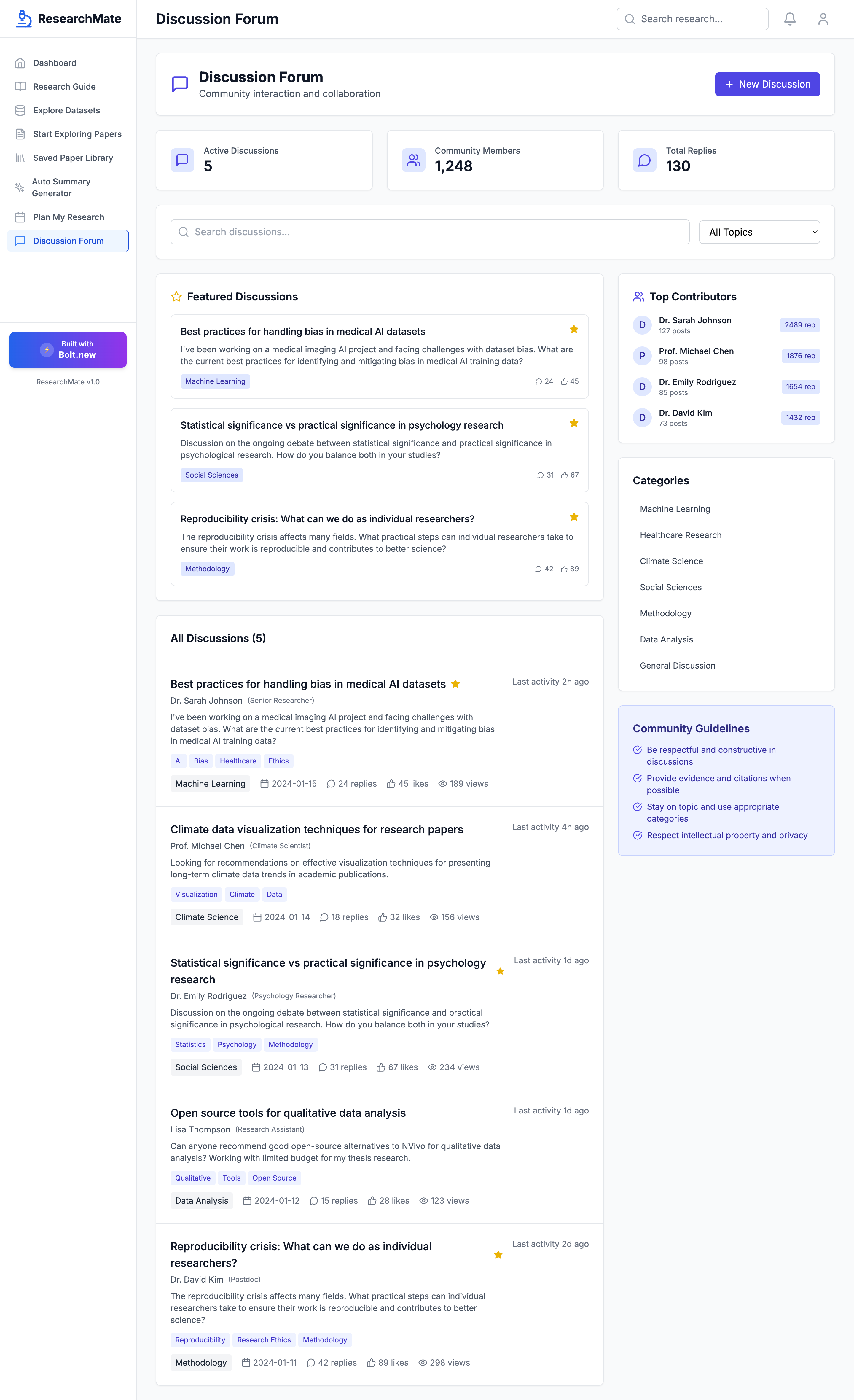The image size is (854, 1400).
Task: Focus the Search discussions input field
Action: [x=430, y=232]
